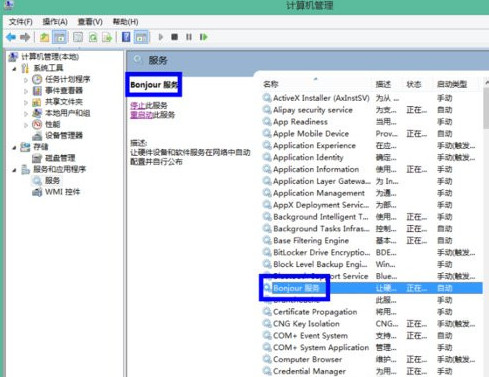Click the Properties toolbar icon

[78, 37]
